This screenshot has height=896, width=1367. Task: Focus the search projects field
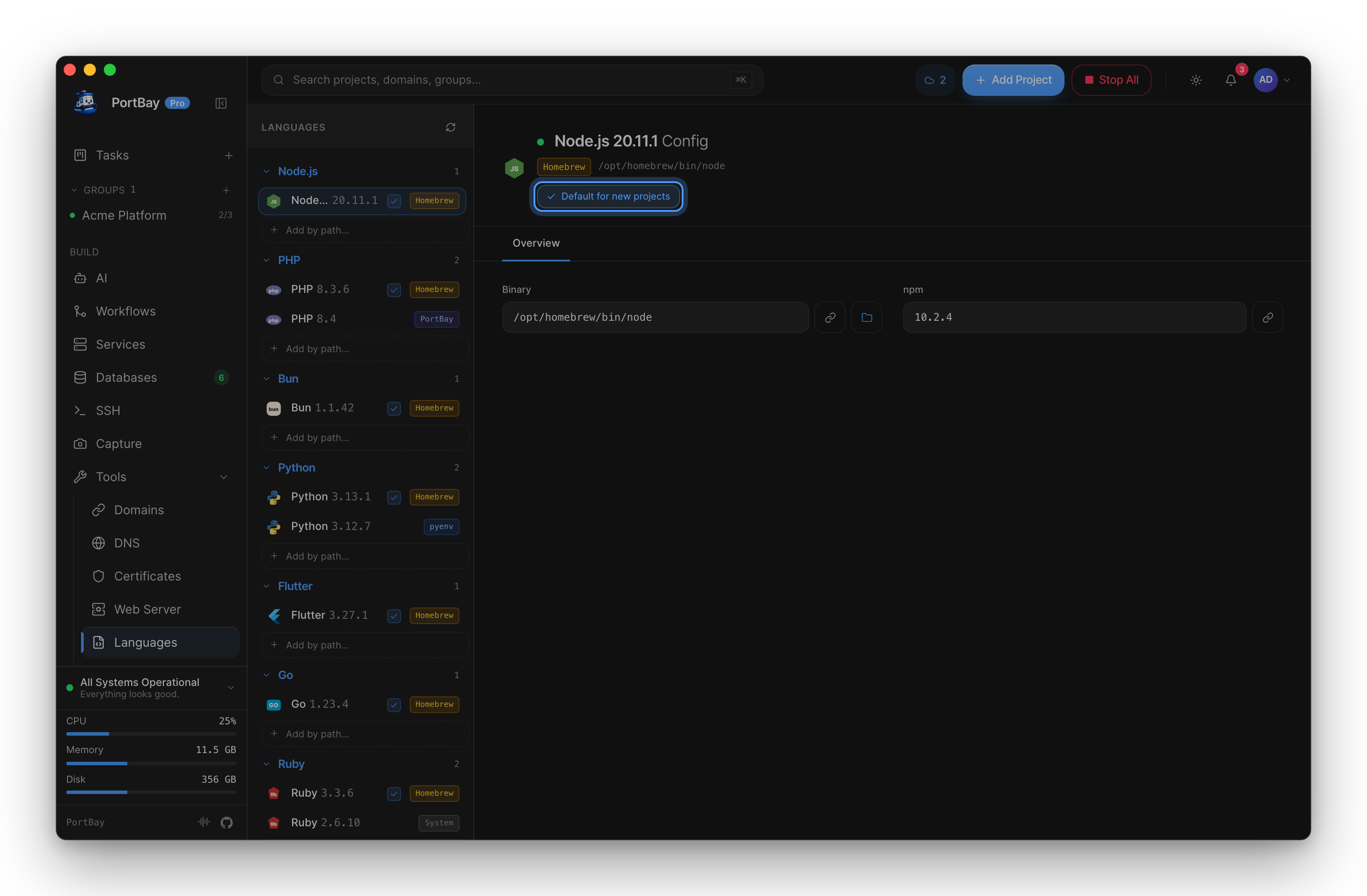click(512, 81)
